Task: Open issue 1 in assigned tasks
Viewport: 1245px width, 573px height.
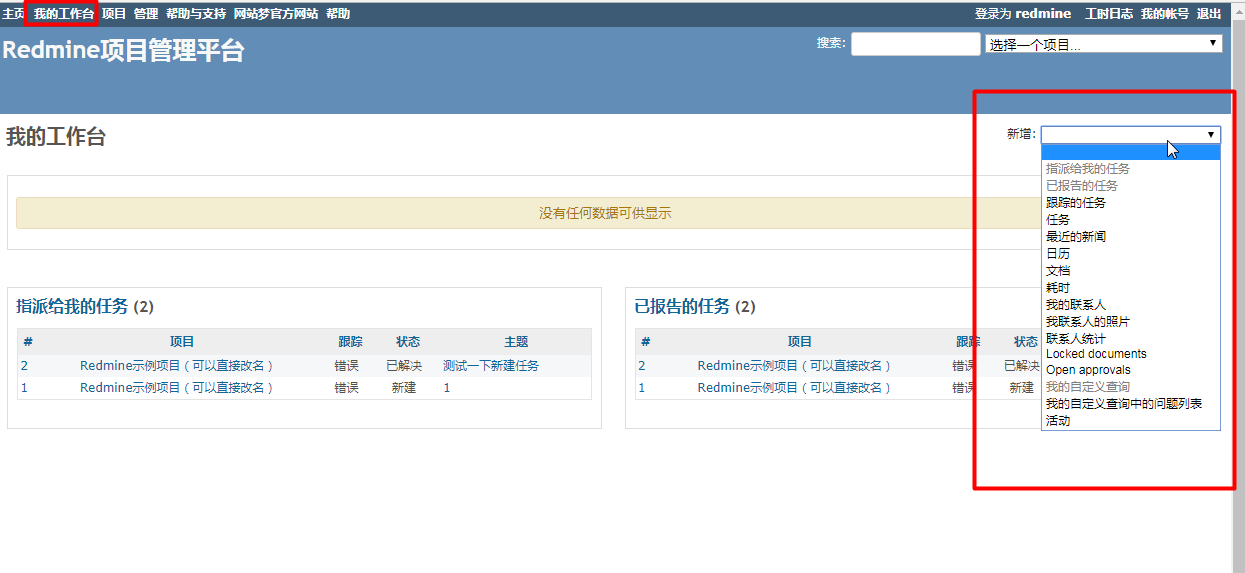Action: [24, 388]
